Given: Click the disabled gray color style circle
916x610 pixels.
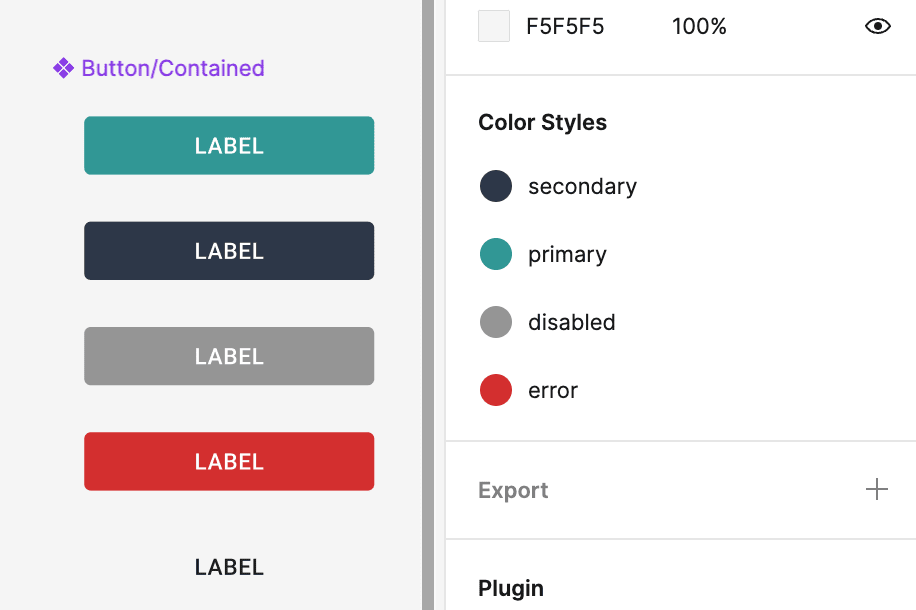Looking at the screenshot, I should (x=496, y=322).
